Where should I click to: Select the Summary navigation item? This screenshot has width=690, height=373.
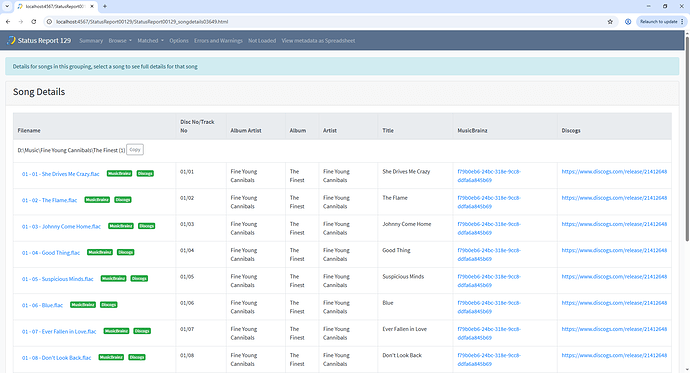tap(91, 40)
